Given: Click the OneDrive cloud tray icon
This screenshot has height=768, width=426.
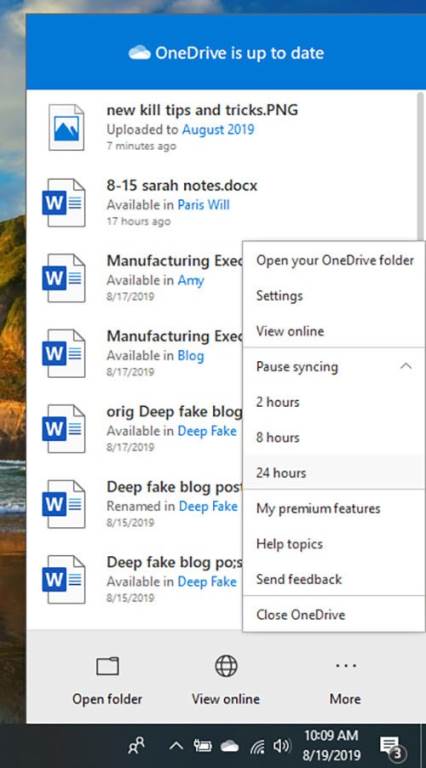Looking at the screenshot, I should (x=229, y=746).
